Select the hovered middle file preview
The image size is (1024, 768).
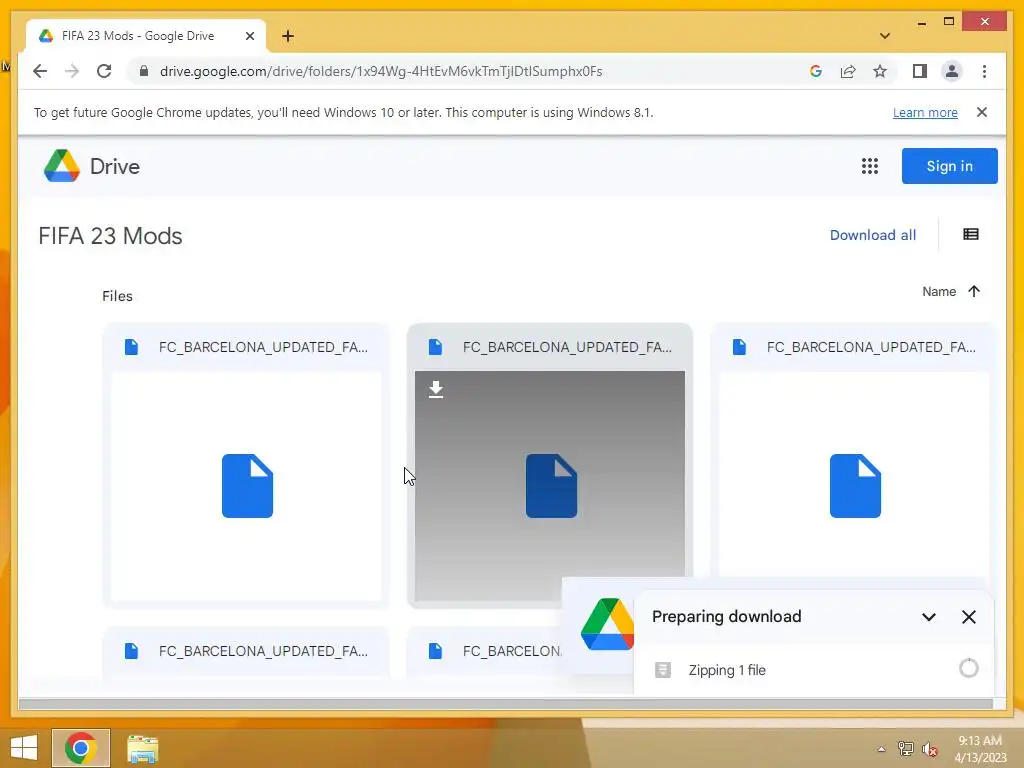click(x=550, y=486)
